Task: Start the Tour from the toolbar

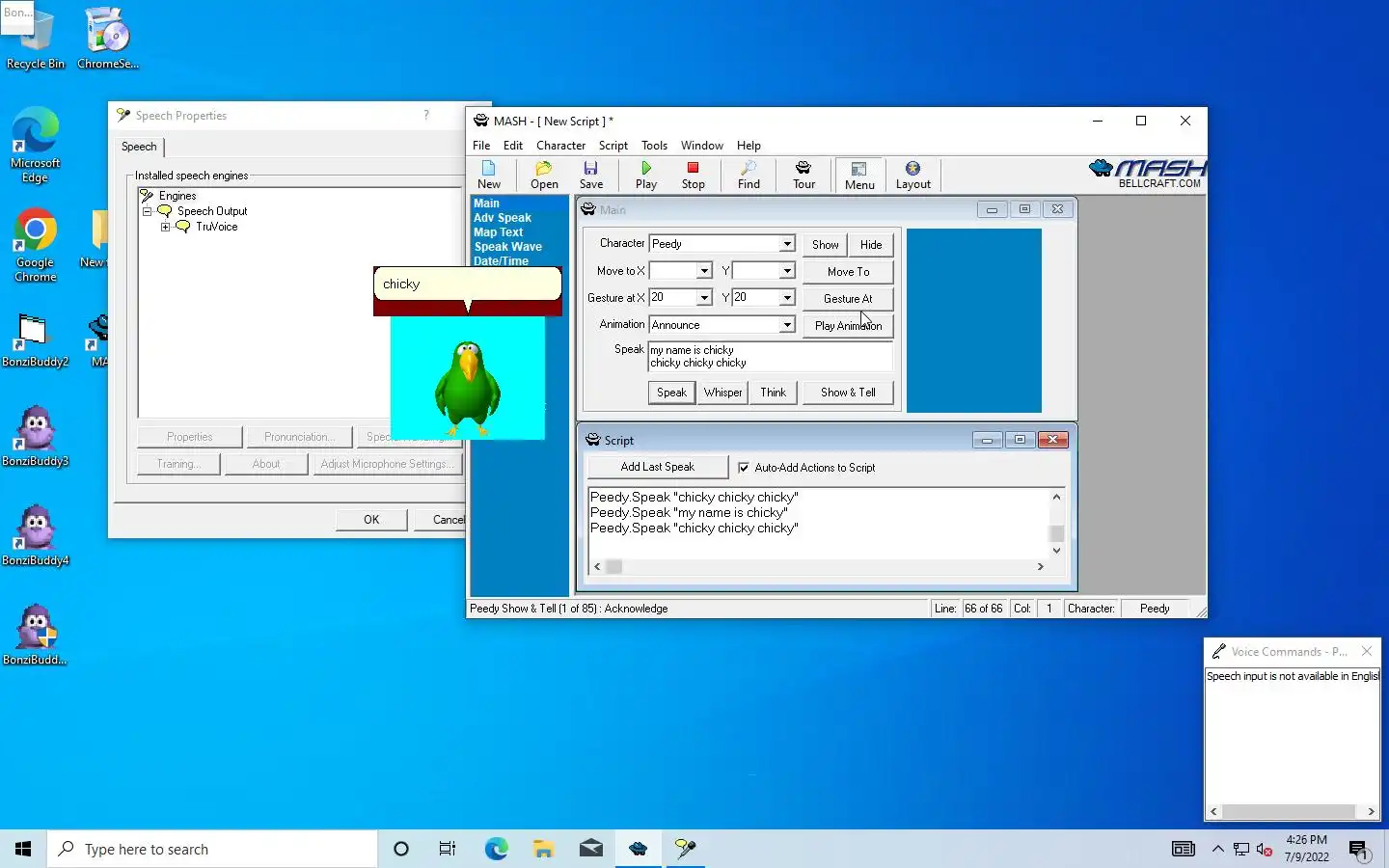Action: coord(804,175)
